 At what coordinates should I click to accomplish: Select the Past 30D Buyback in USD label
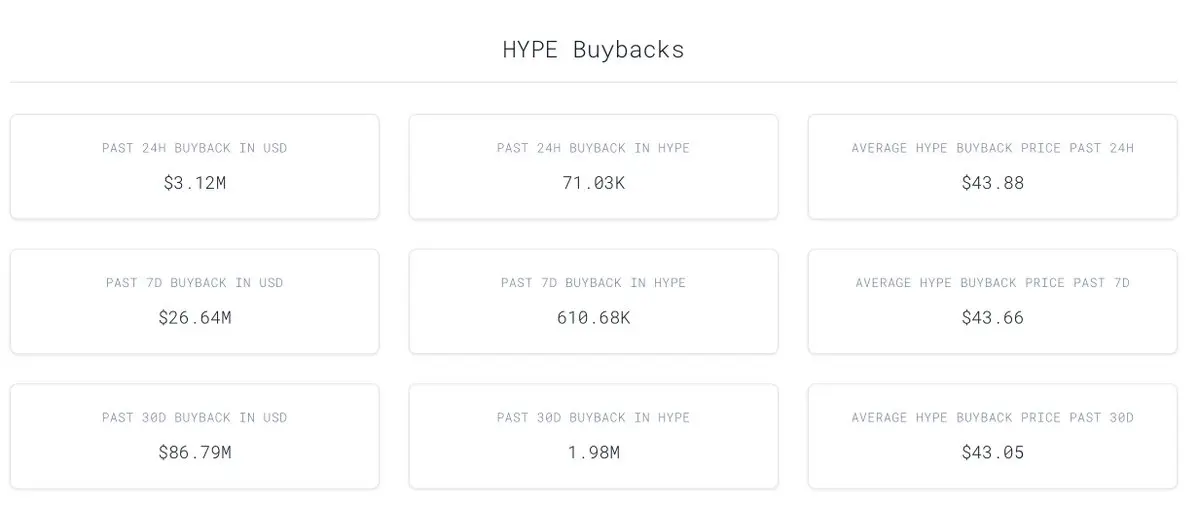(x=194, y=418)
